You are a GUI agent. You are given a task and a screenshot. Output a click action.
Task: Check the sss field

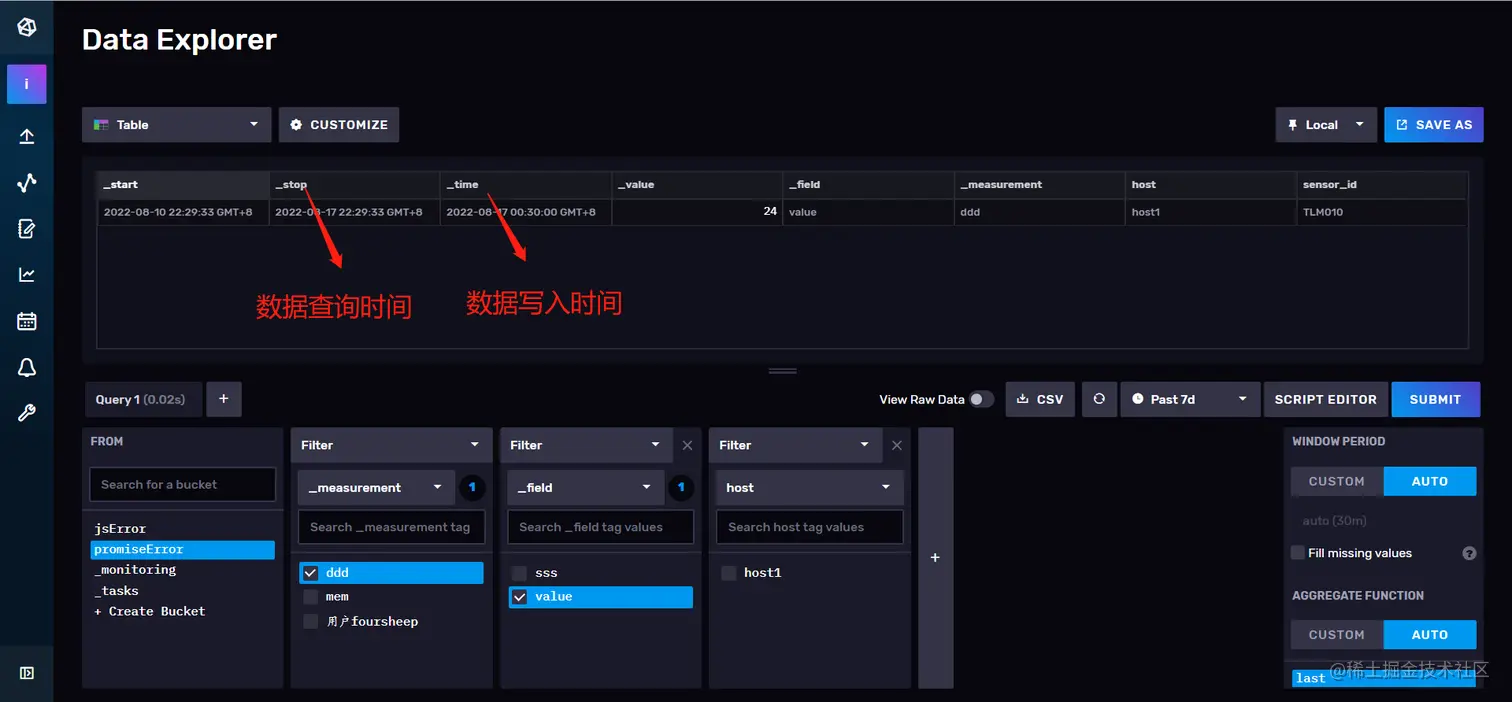coord(520,573)
